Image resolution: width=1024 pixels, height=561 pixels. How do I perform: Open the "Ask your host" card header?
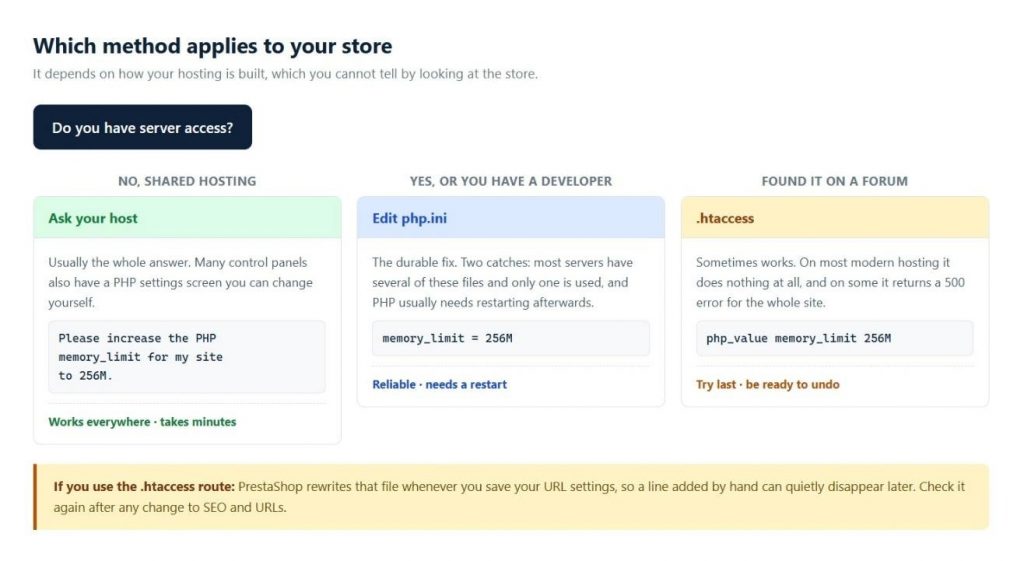click(x=187, y=218)
